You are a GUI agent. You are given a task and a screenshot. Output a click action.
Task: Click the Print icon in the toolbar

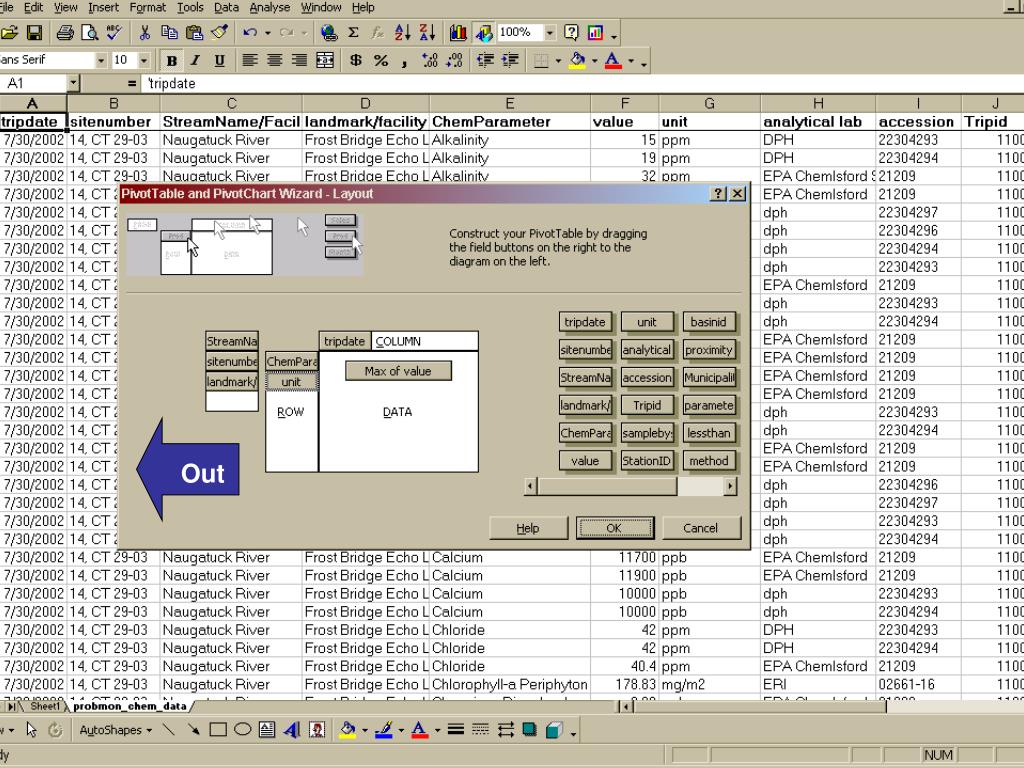(x=65, y=33)
